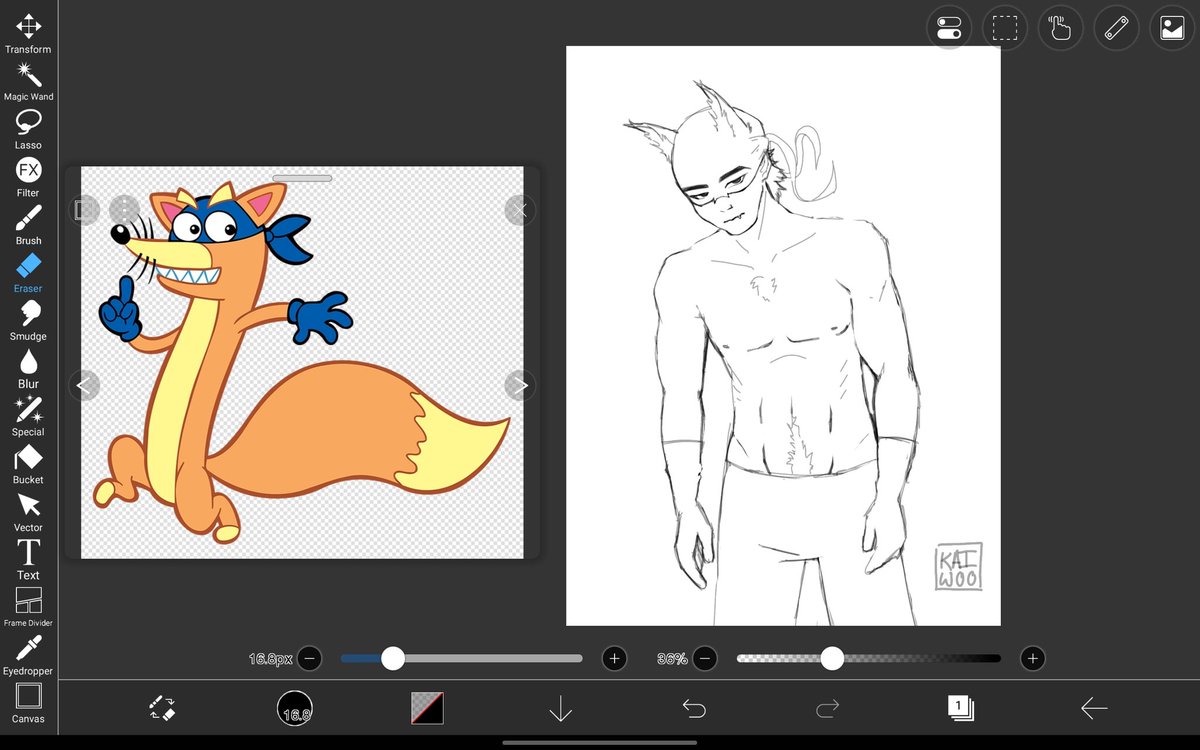Tap the reference window page icon
The width and height of the screenshot is (1200, 750).
pyautogui.click(x=85, y=210)
